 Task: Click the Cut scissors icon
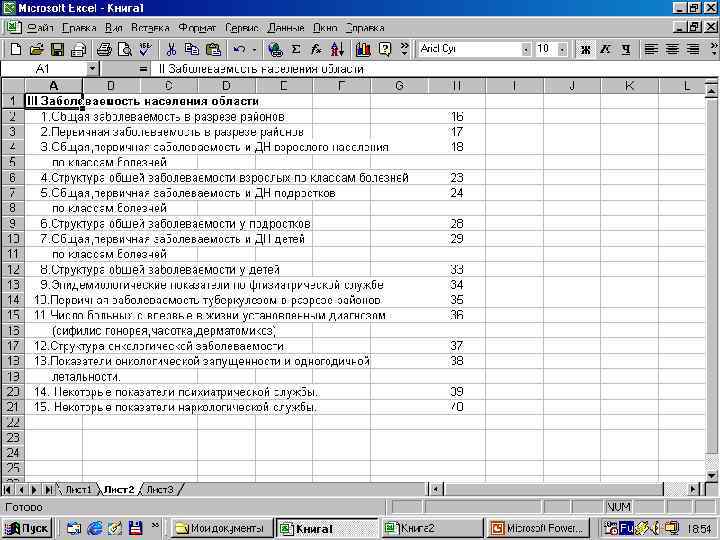pos(171,49)
